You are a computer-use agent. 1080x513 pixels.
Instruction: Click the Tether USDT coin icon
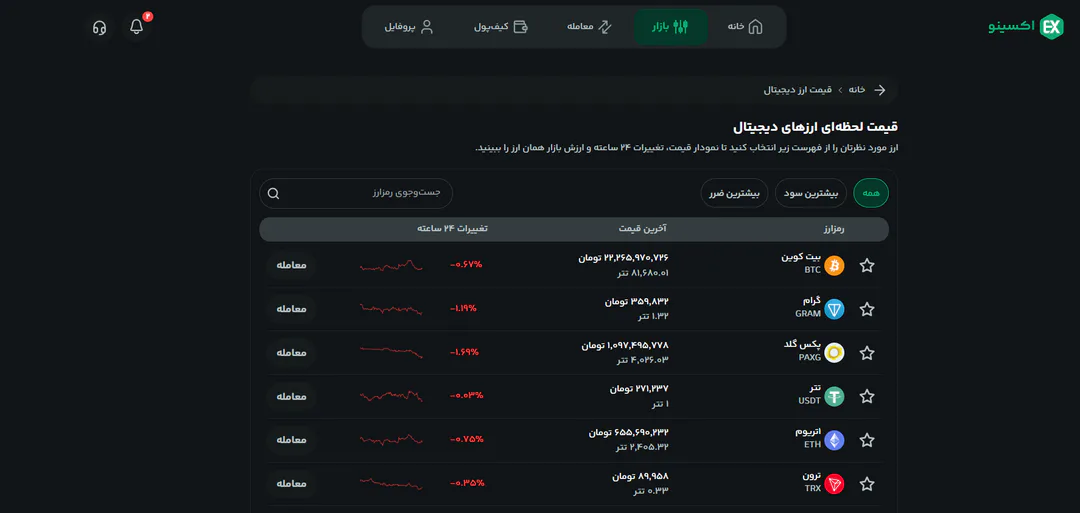coord(834,397)
